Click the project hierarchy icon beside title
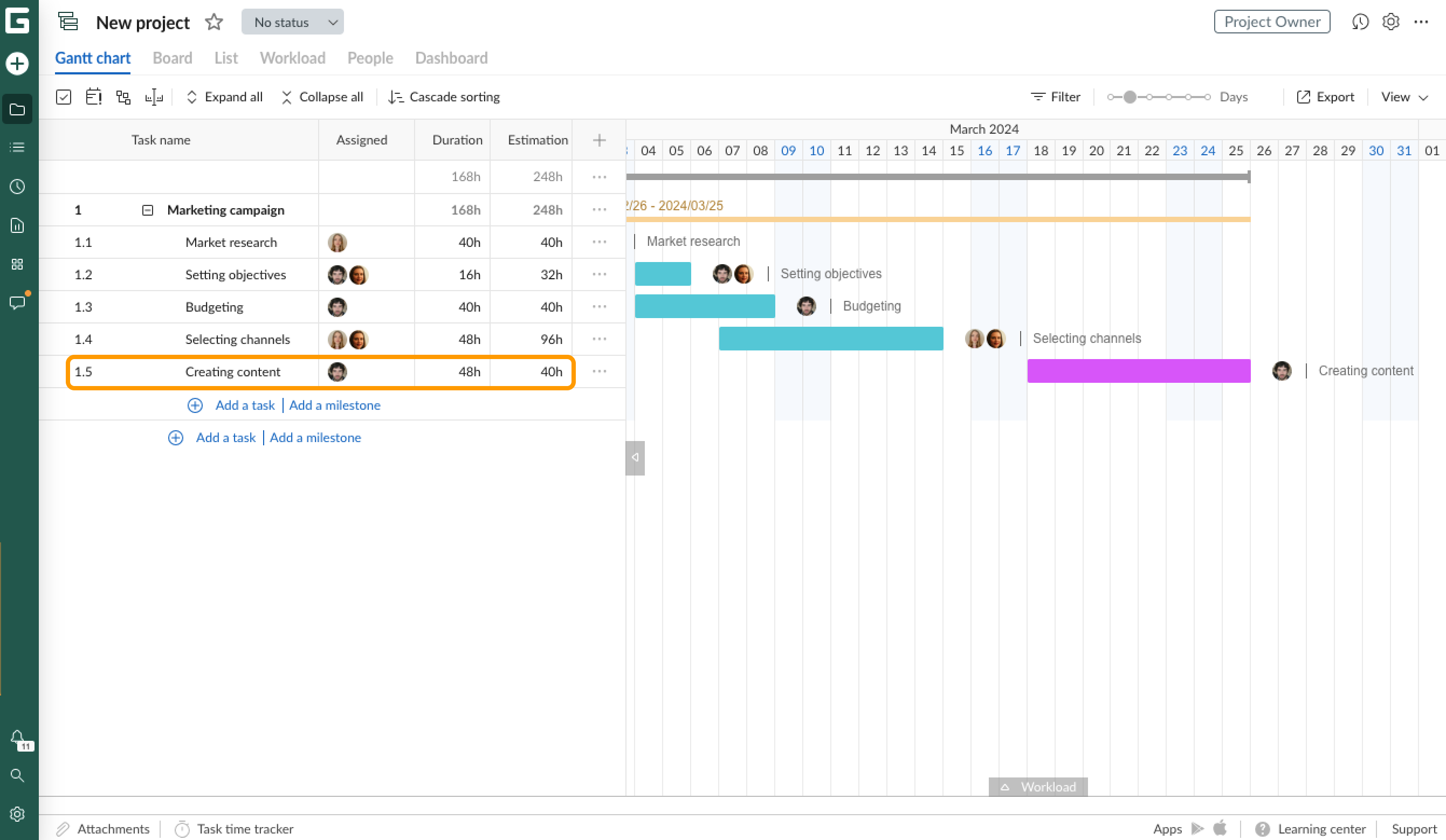The height and width of the screenshot is (840, 1446). pyautogui.click(x=68, y=22)
